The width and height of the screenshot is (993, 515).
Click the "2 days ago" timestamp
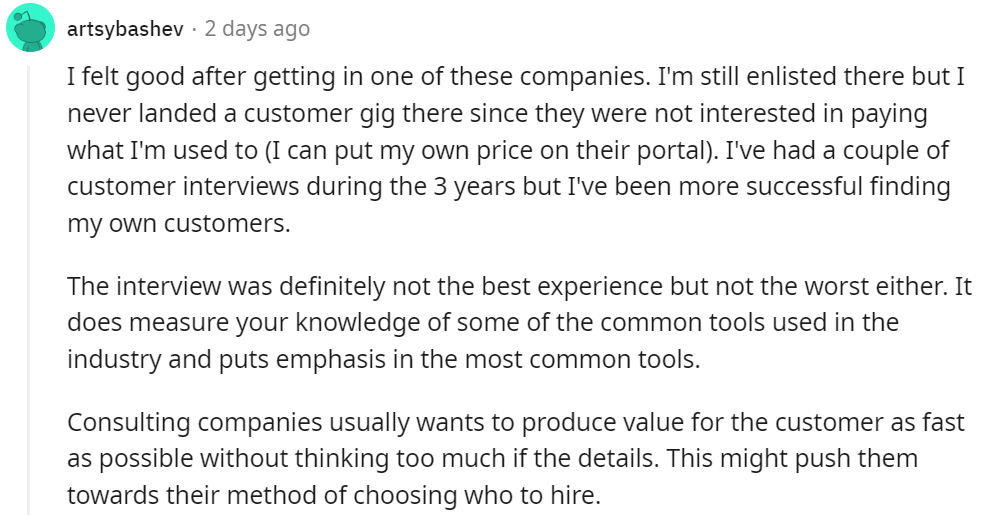click(x=257, y=29)
